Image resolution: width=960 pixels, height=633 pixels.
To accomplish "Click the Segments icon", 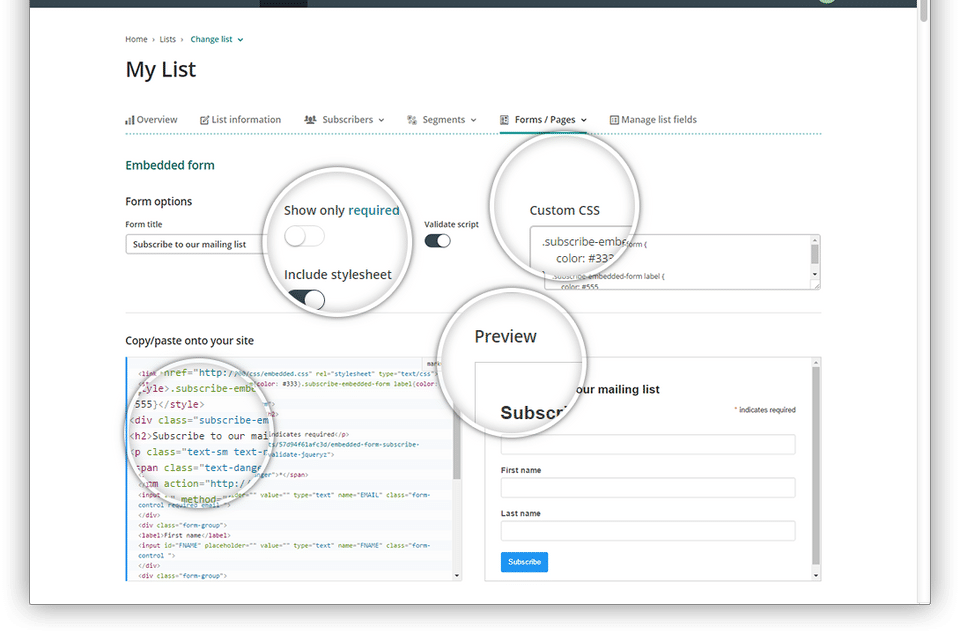I will click(x=412, y=120).
